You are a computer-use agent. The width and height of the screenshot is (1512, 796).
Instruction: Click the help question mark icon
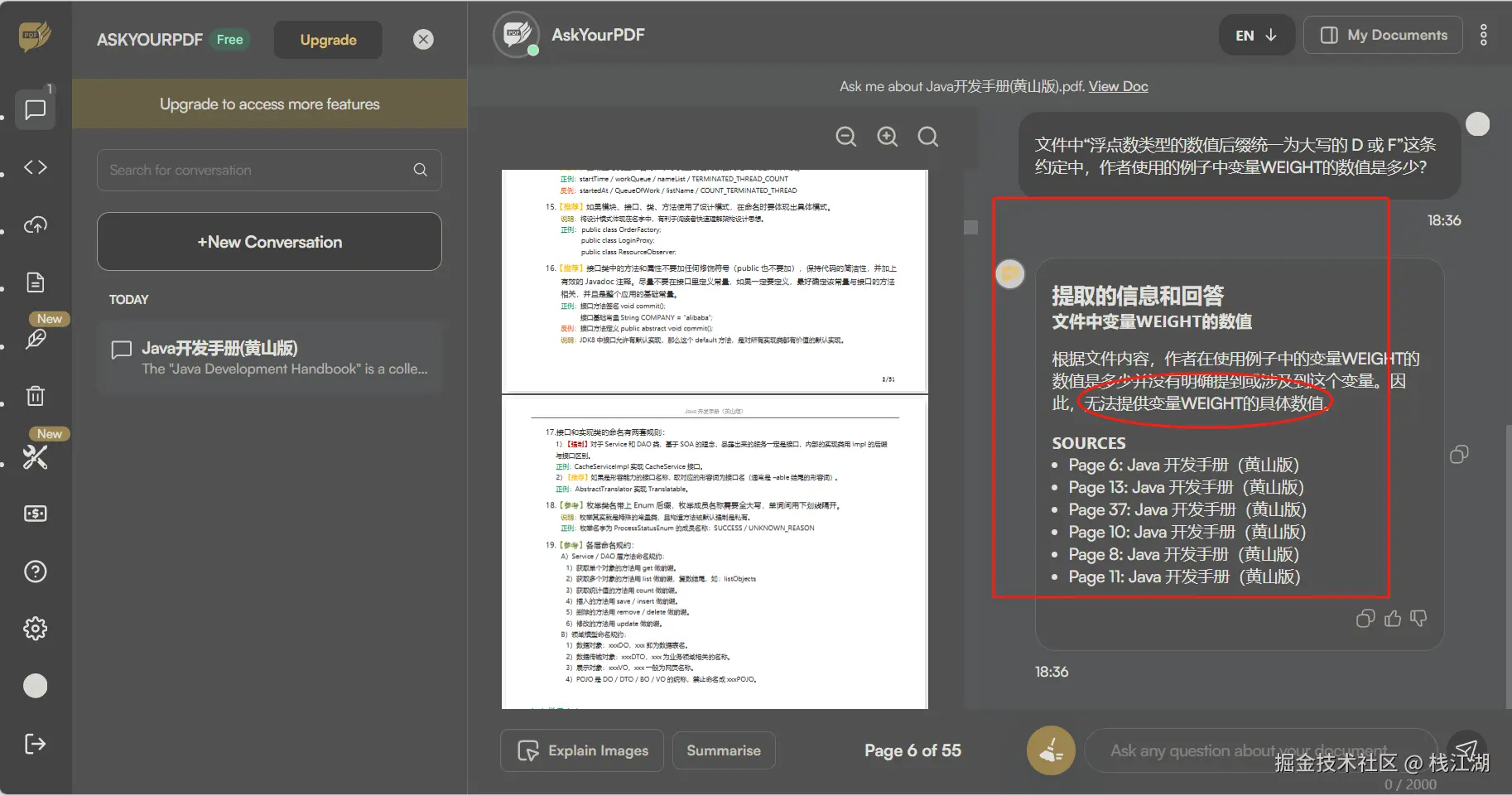pyautogui.click(x=36, y=572)
